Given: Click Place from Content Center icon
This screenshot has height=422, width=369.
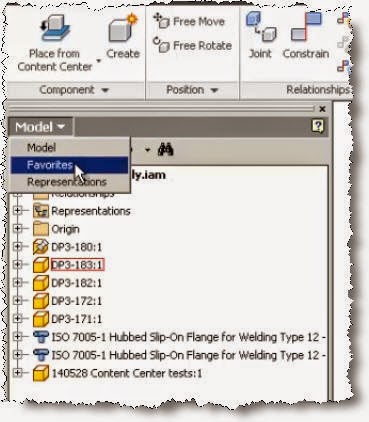Looking at the screenshot, I should tap(55, 28).
